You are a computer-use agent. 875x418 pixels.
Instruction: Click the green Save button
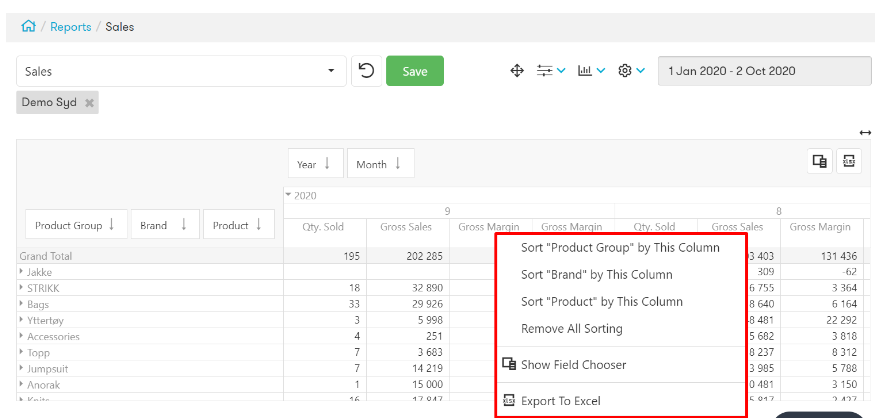point(415,71)
